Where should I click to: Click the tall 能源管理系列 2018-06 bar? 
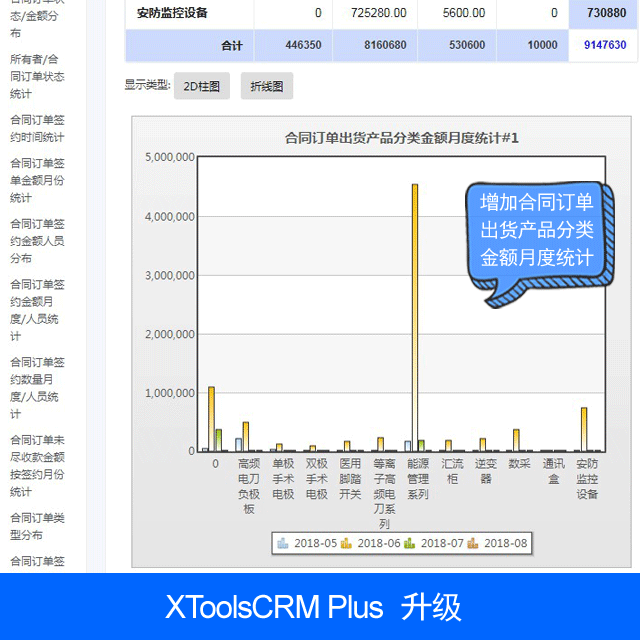tap(415, 318)
